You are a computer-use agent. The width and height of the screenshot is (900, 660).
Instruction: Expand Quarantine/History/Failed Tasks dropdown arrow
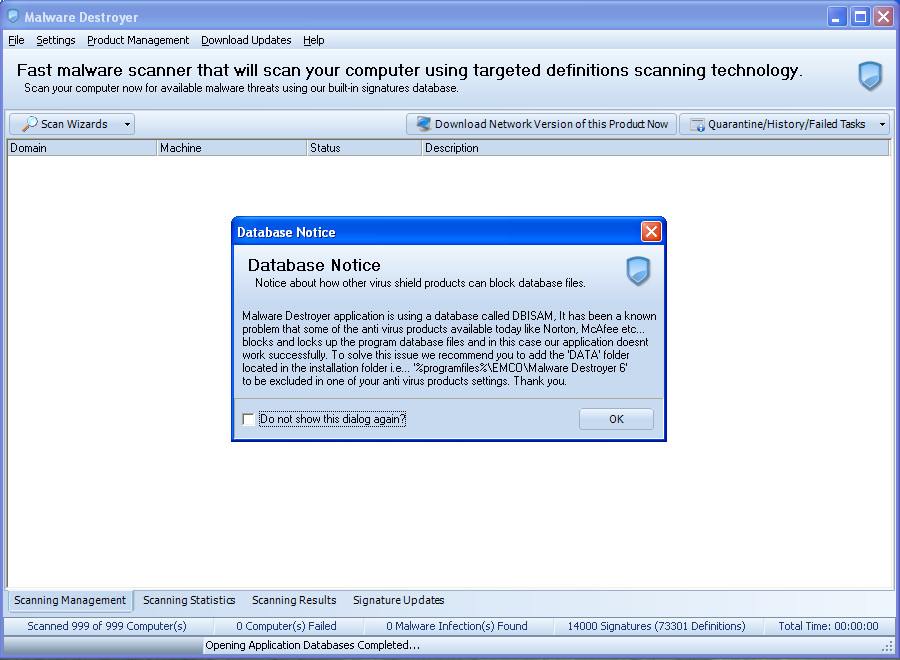click(x=882, y=124)
